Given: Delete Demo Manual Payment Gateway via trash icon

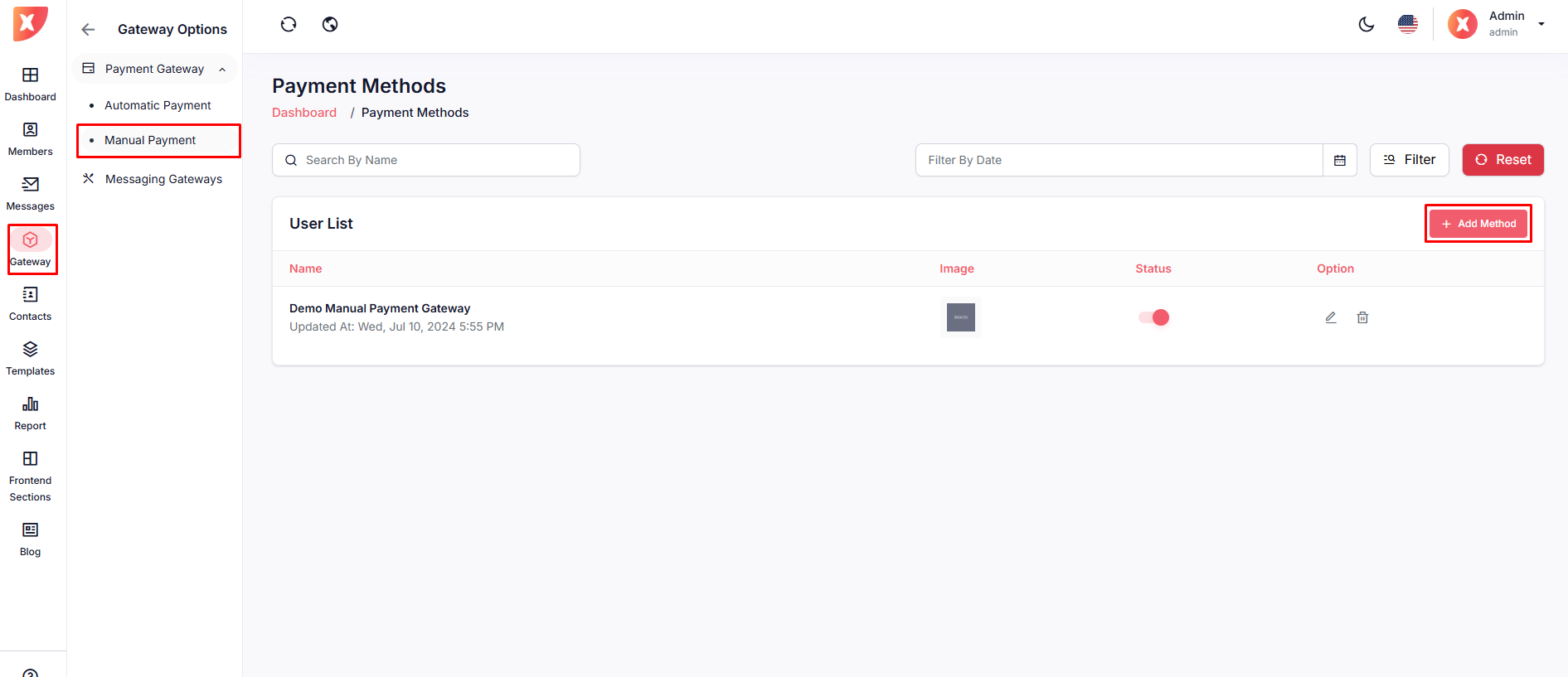Looking at the screenshot, I should click(x=1362, y=317).
